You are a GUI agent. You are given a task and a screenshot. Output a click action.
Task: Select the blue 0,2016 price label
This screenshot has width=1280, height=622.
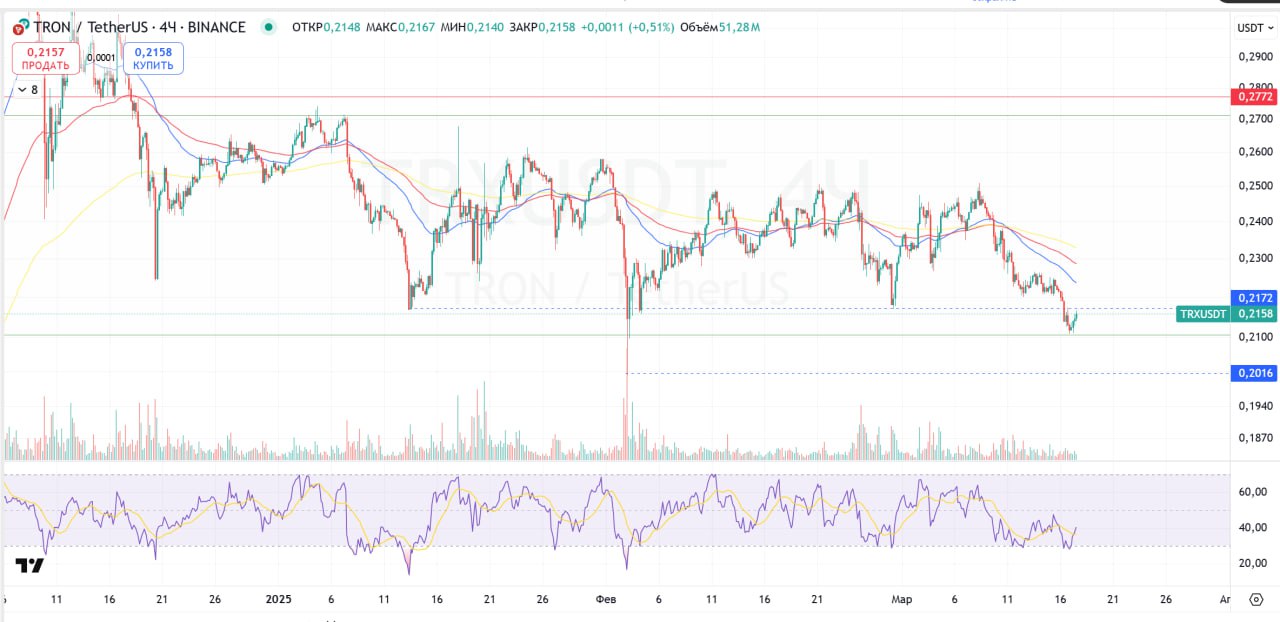[1255, 373]
